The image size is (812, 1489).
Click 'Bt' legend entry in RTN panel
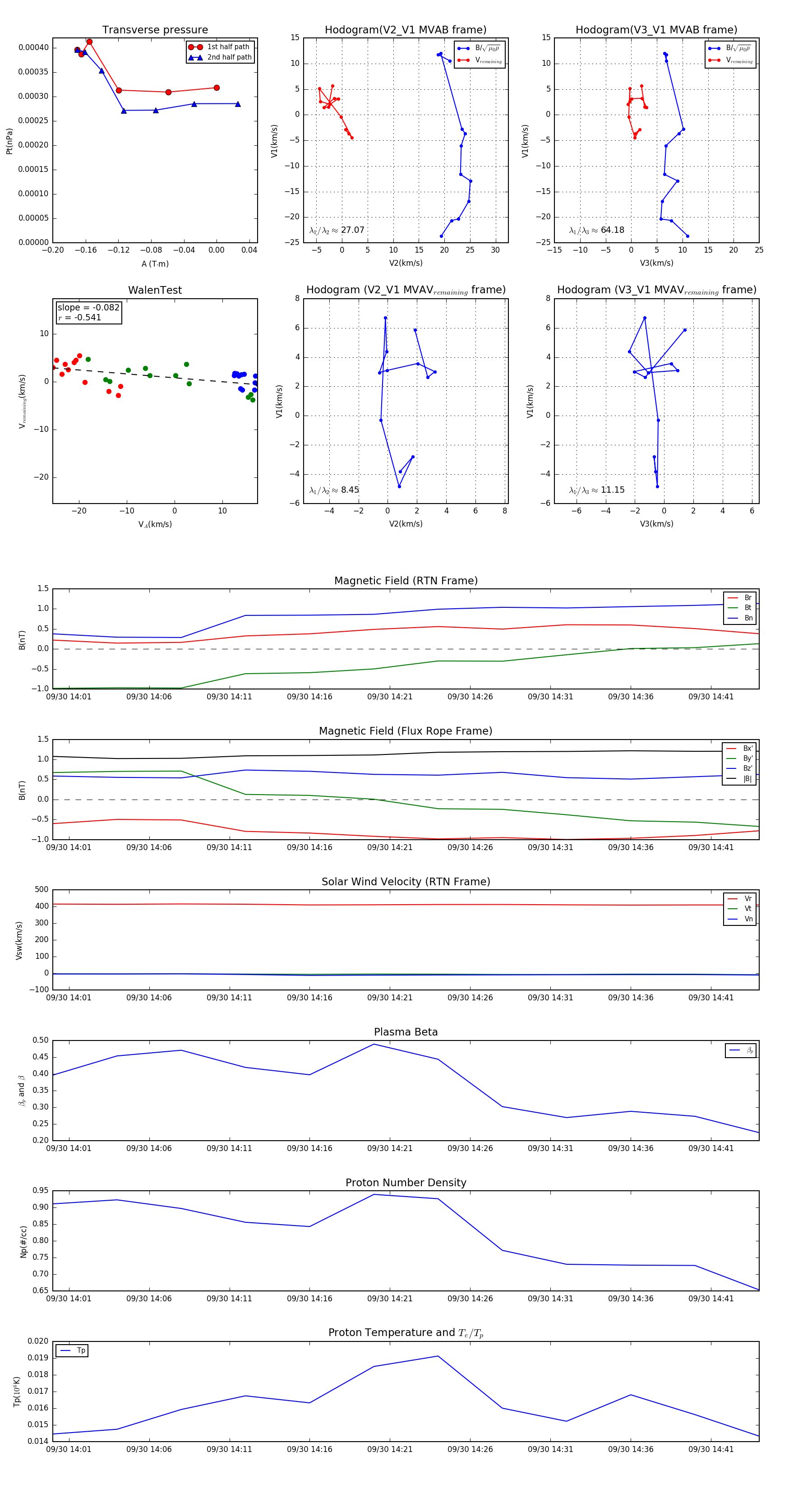click(x=740, y=608)
